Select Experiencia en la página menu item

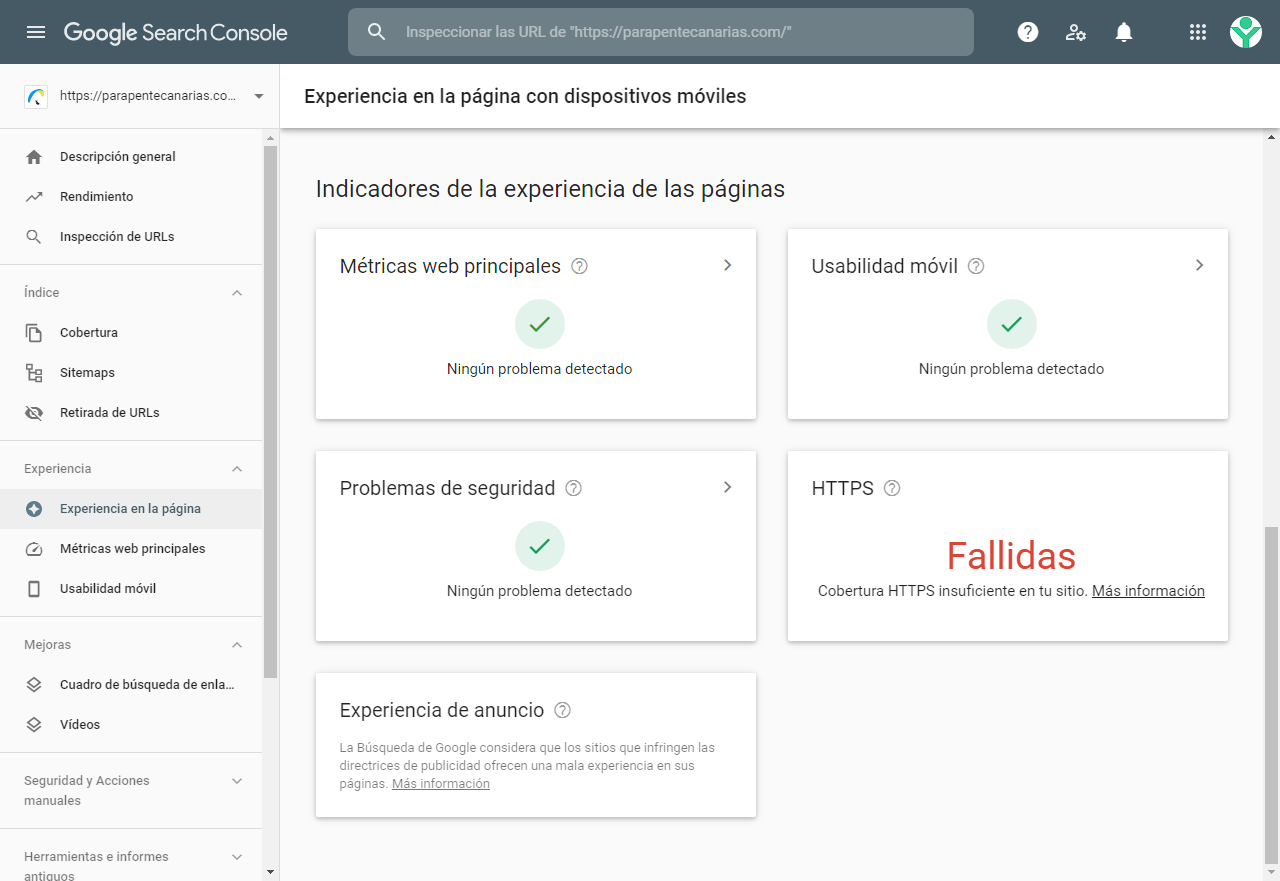point(131,509)
